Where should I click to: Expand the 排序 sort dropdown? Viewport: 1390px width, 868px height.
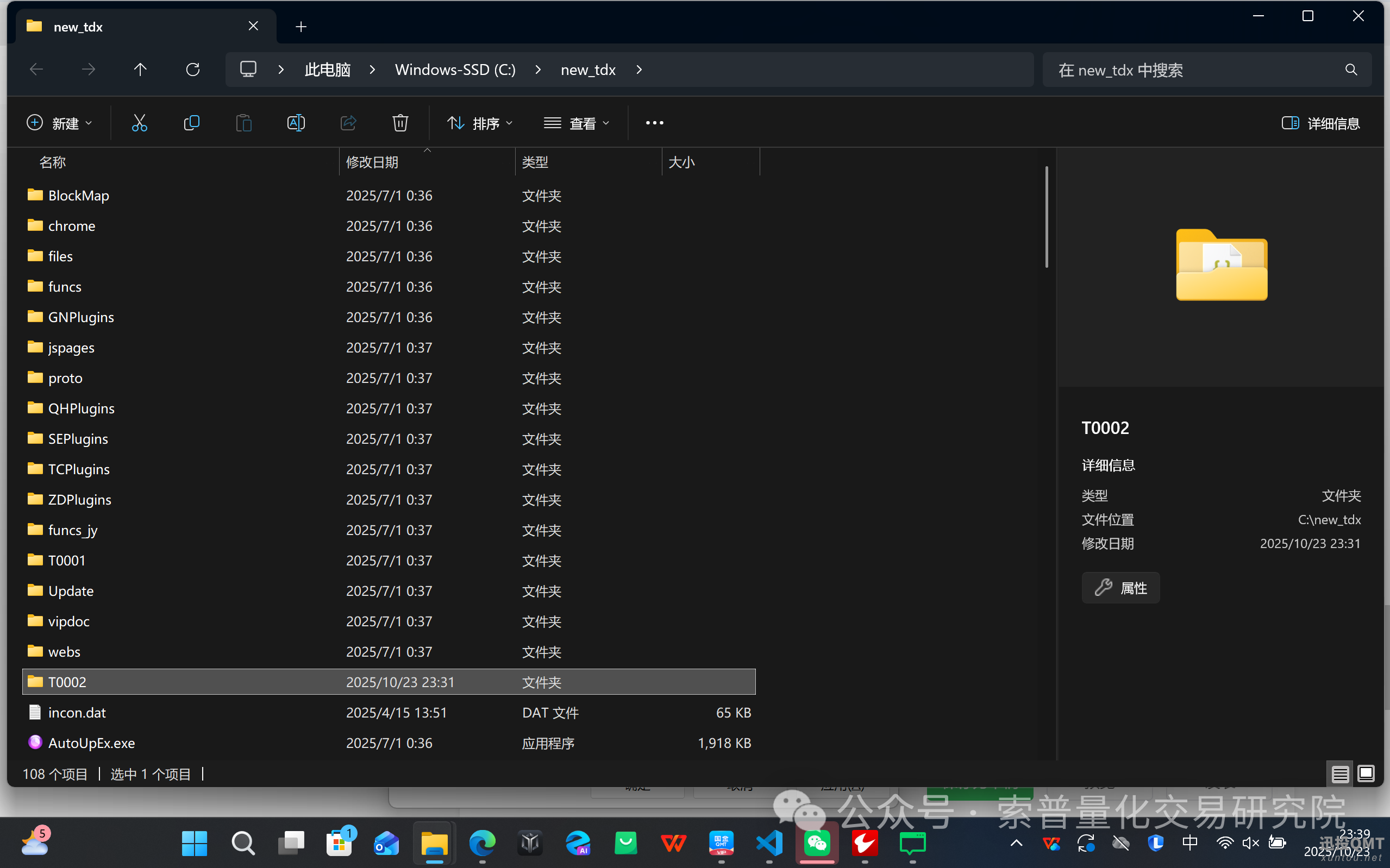(480, 123)
